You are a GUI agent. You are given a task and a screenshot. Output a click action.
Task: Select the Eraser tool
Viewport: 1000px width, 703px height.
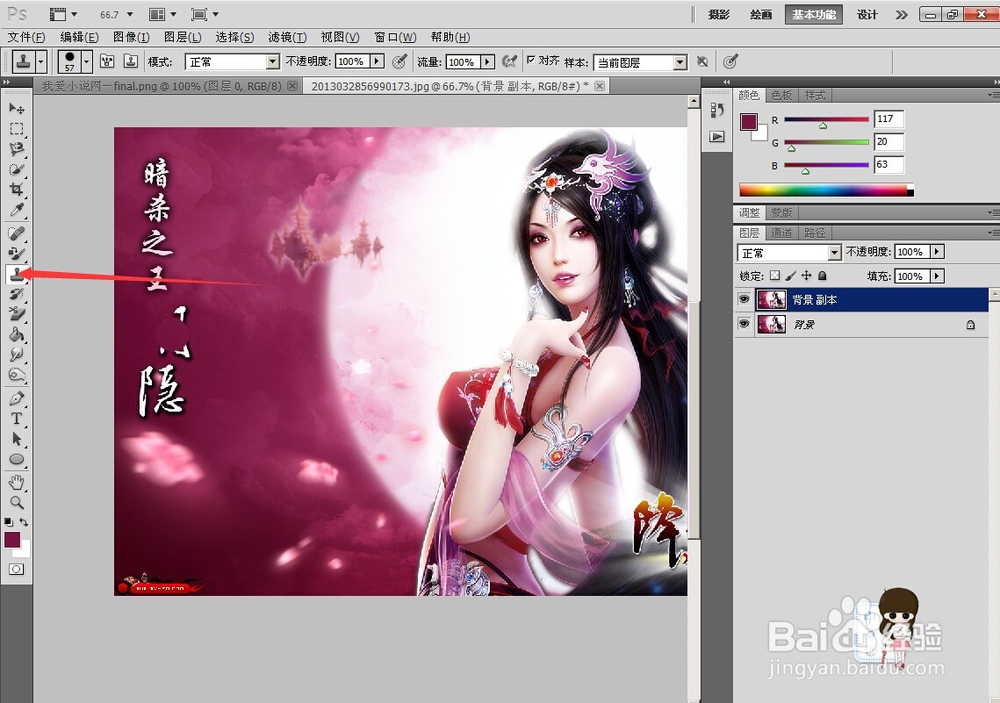click(x=17, y=313)
